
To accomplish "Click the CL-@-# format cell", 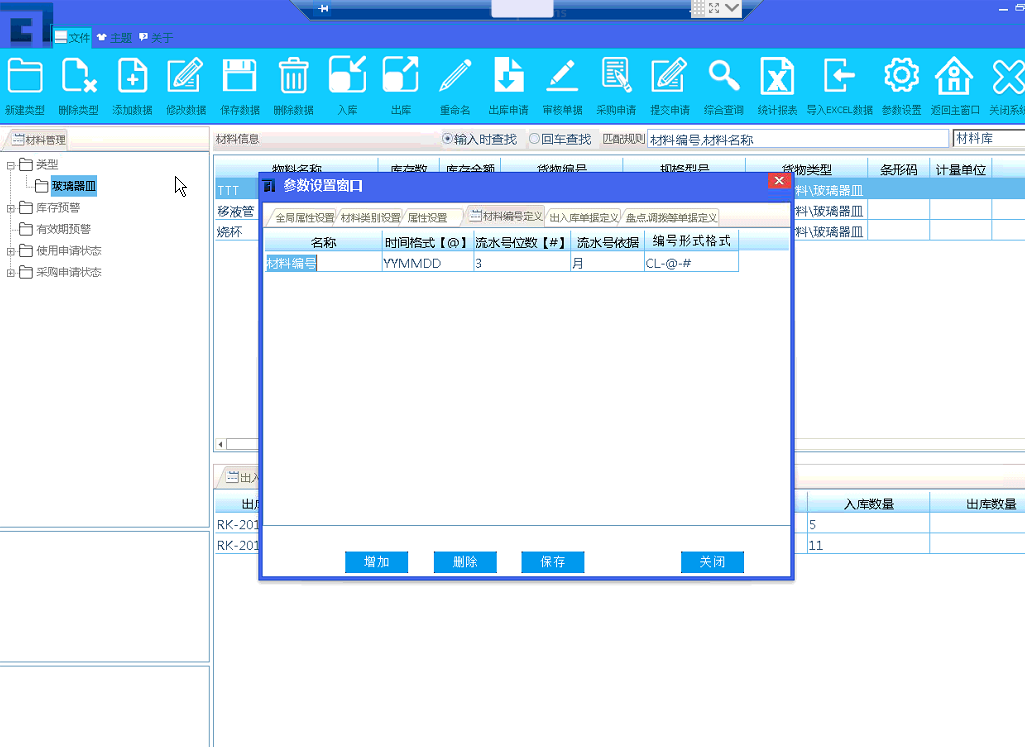I will pos(692,263).
